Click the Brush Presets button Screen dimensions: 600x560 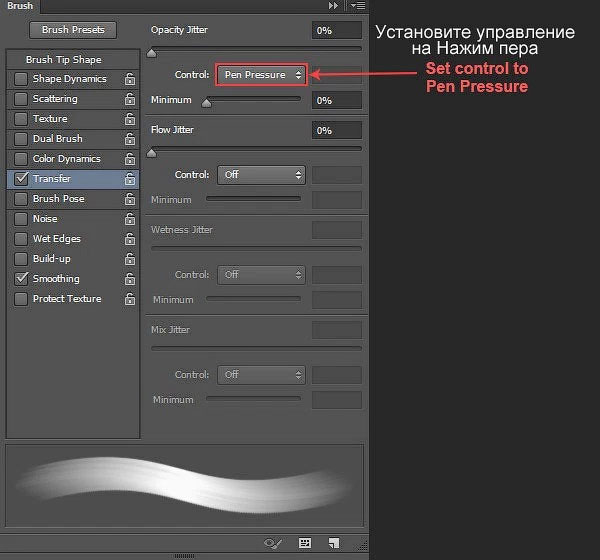(x=73, y=30)
